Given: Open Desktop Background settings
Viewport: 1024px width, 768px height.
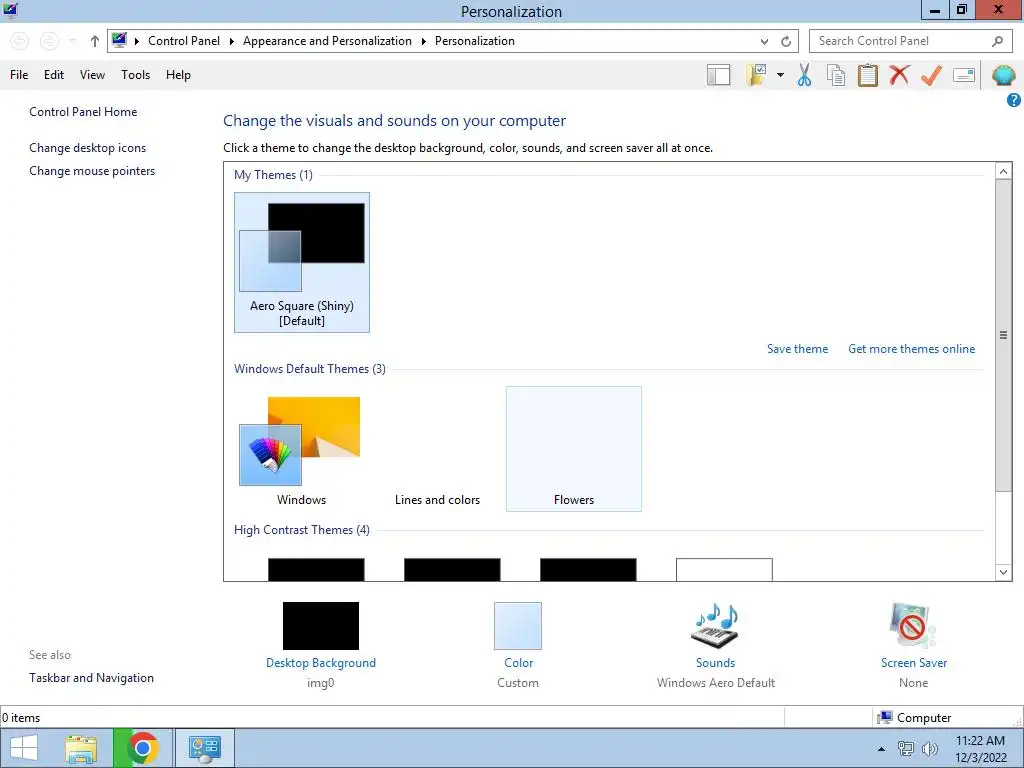Looking at the screenshot, I should (x=321, y=626).
